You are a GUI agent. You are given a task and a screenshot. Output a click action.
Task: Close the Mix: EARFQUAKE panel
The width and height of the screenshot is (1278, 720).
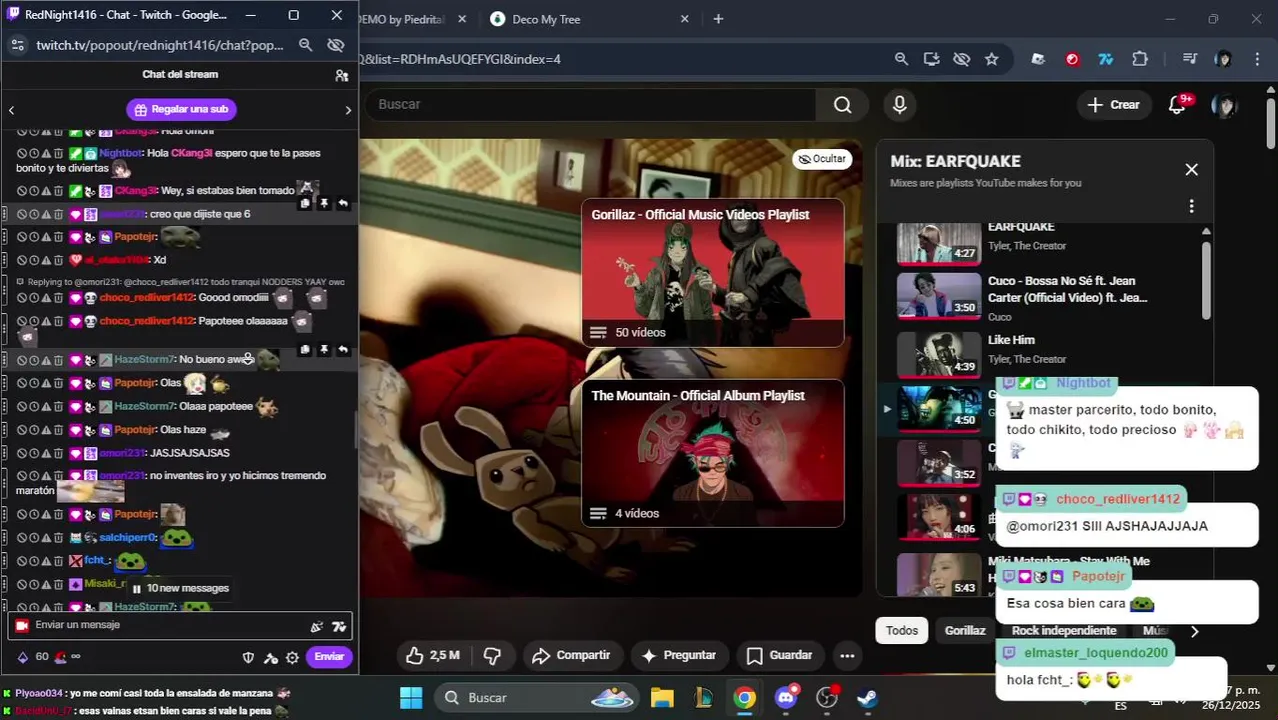click(x=1191, y=170)
